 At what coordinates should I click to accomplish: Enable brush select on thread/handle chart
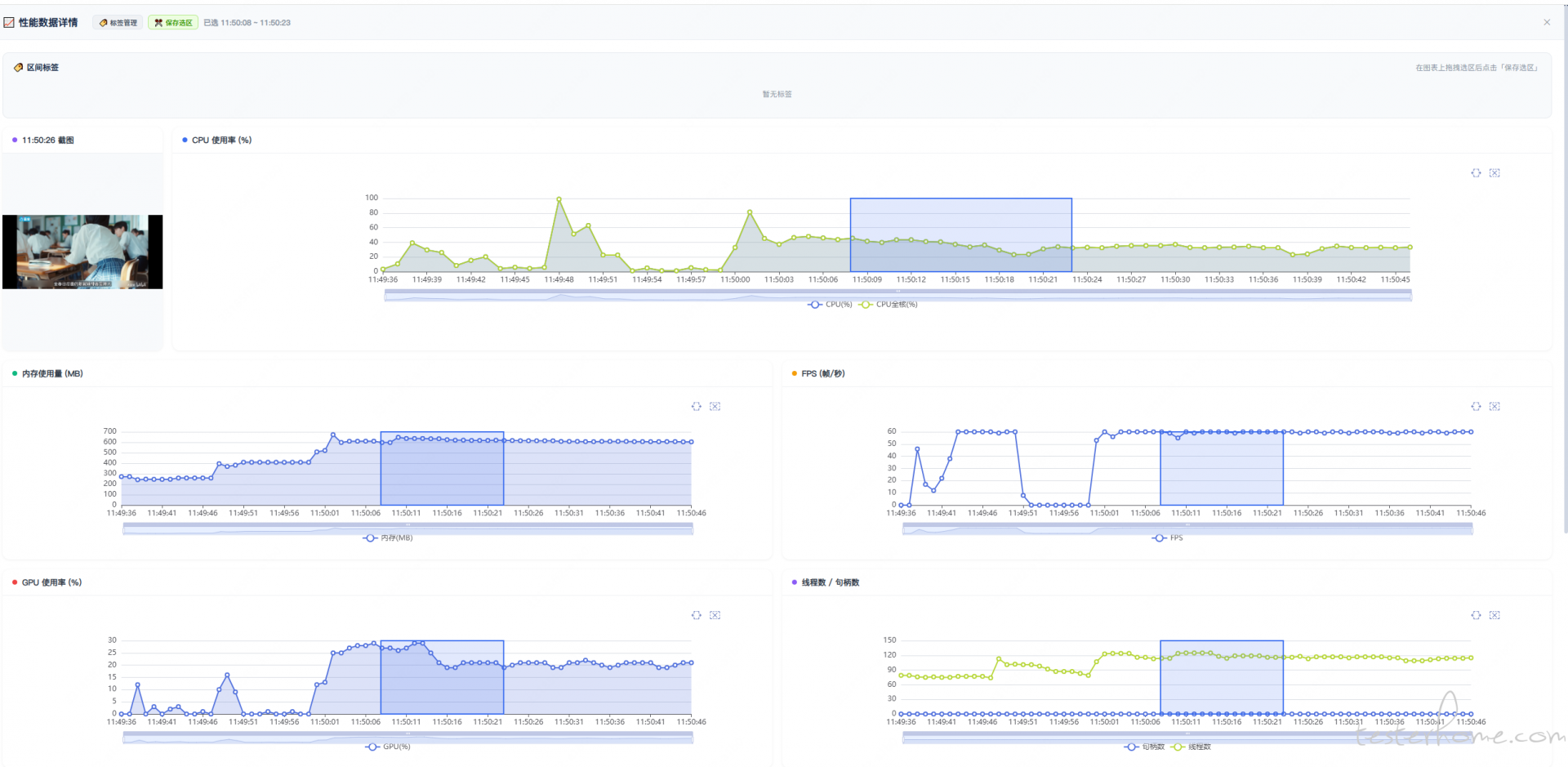1476,616
